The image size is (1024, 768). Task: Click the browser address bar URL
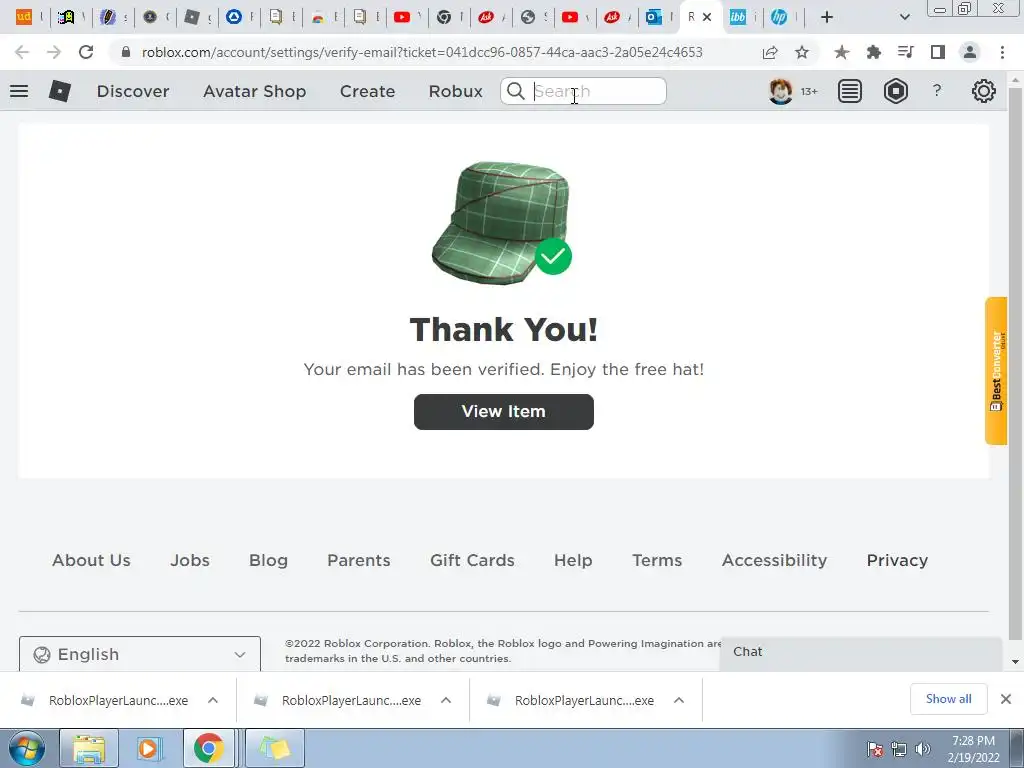coord(422,52)
